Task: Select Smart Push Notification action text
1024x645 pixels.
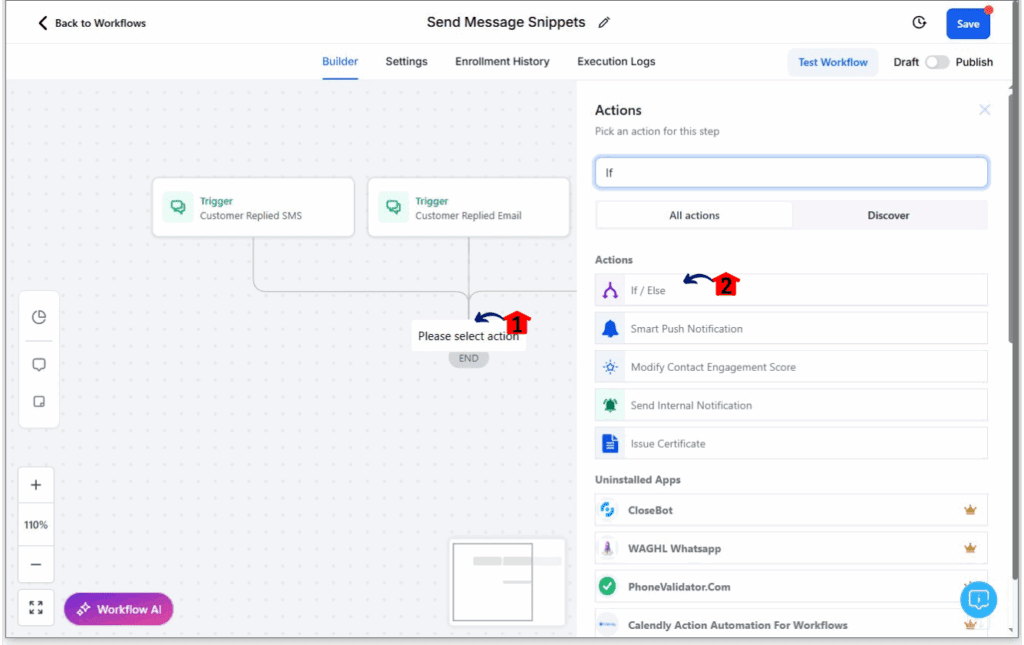Action: click(686, 329)
